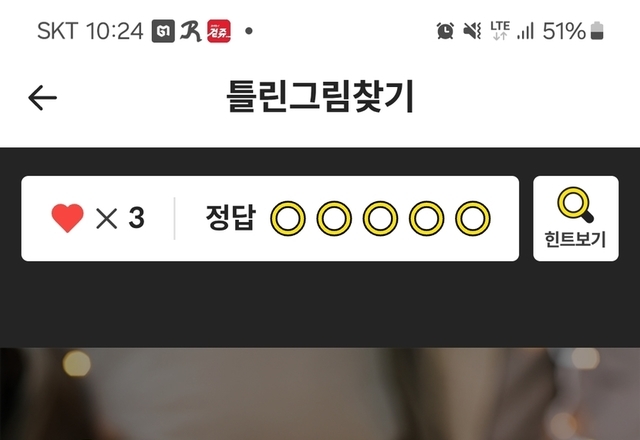Tap the lives count number 3
640x440 pixels.
137,218
